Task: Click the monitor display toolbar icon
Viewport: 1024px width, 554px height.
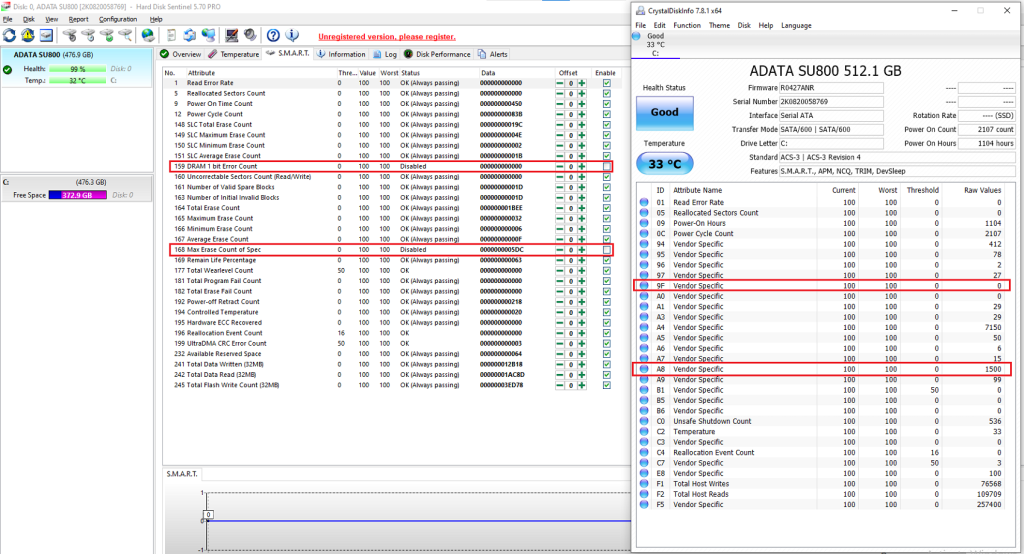Action: point(231,35)
